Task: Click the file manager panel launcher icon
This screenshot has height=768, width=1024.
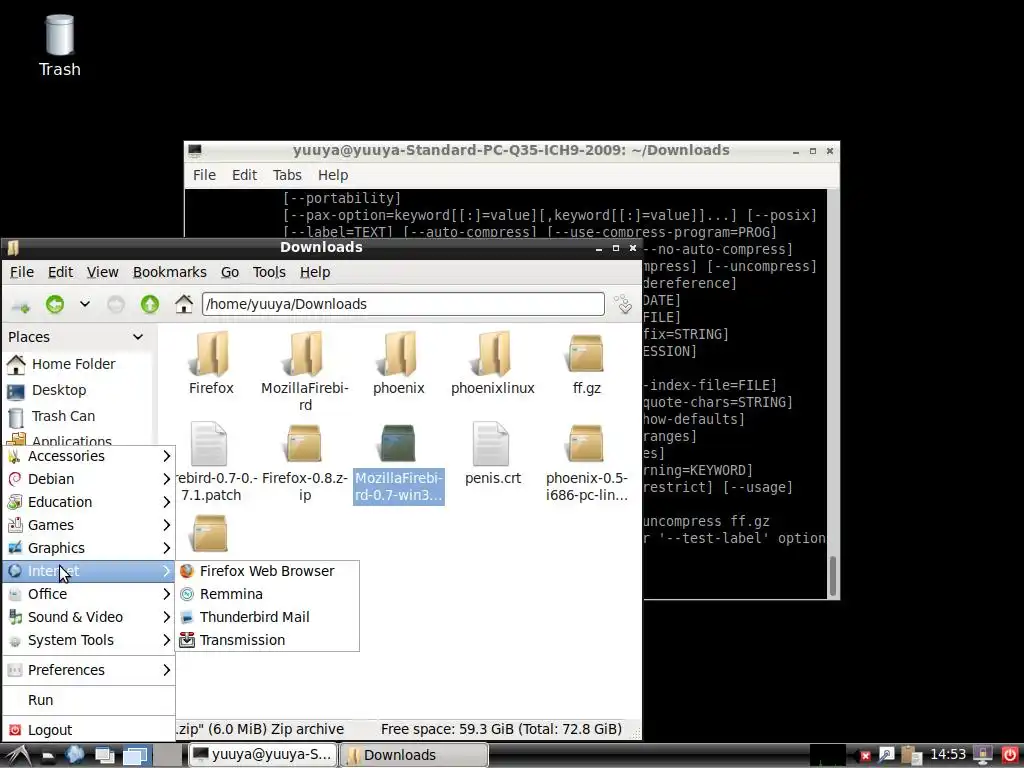Action: (48, 756)
